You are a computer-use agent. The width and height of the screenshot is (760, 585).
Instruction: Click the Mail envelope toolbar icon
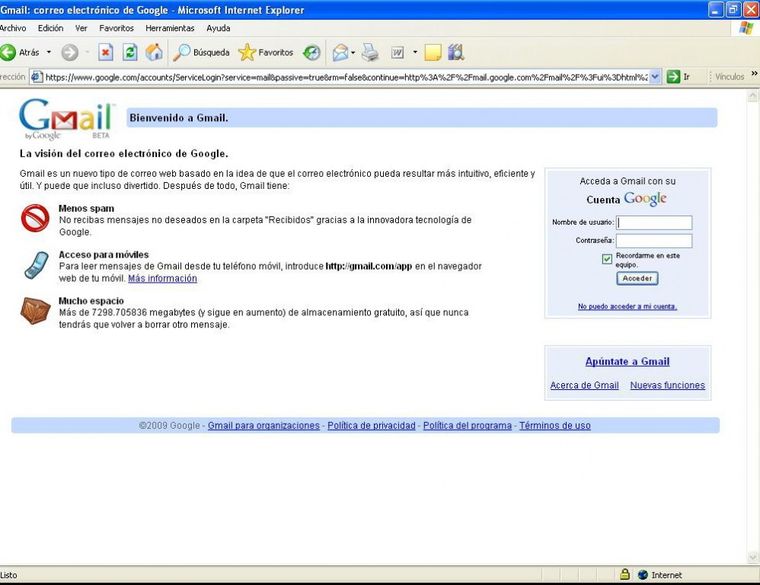point(340,52)
